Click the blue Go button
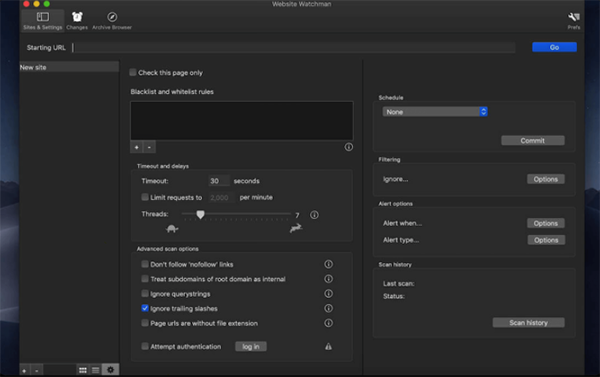The image size is (600, 377). (x=554, y=47)
